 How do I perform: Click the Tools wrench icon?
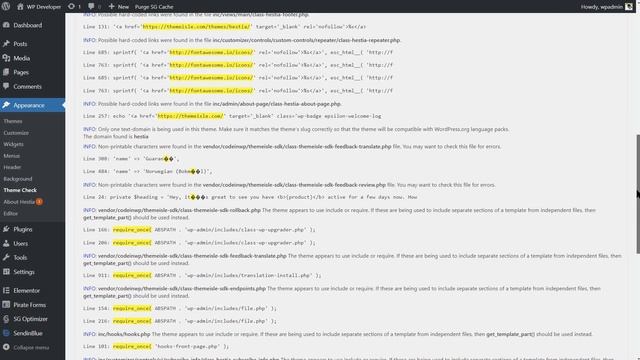[x=6, y=257]
